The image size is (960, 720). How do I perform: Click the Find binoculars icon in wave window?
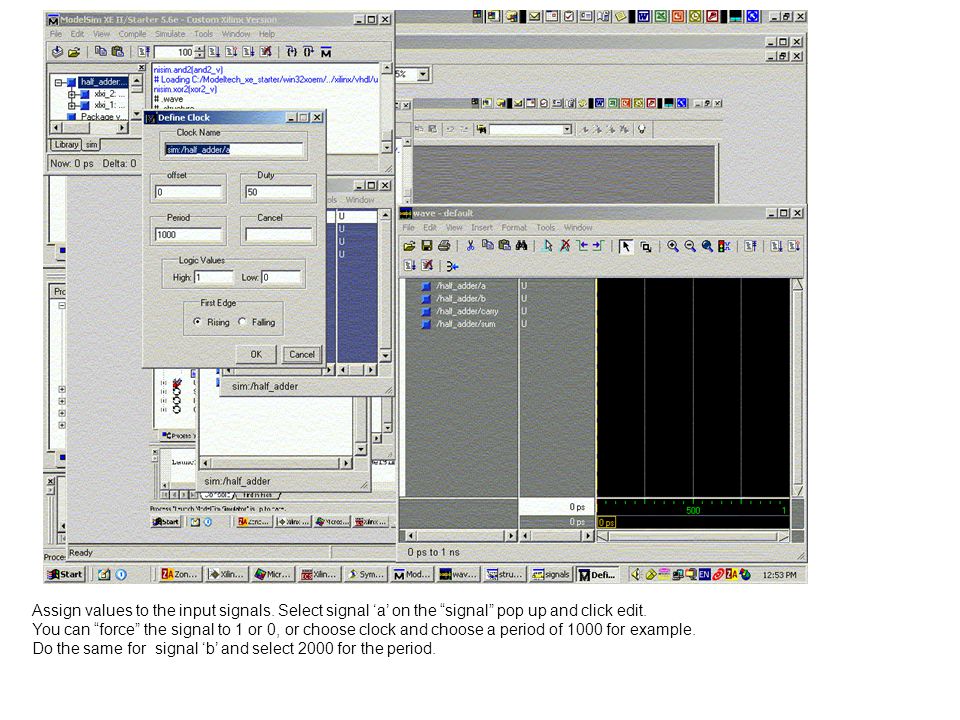click(522, 246)
